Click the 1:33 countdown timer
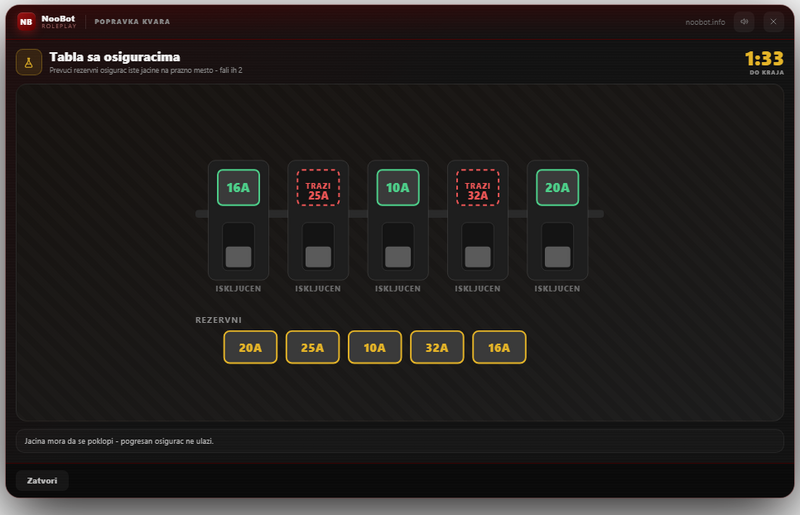This screenshot has width=800, height=515. point(764,59)
